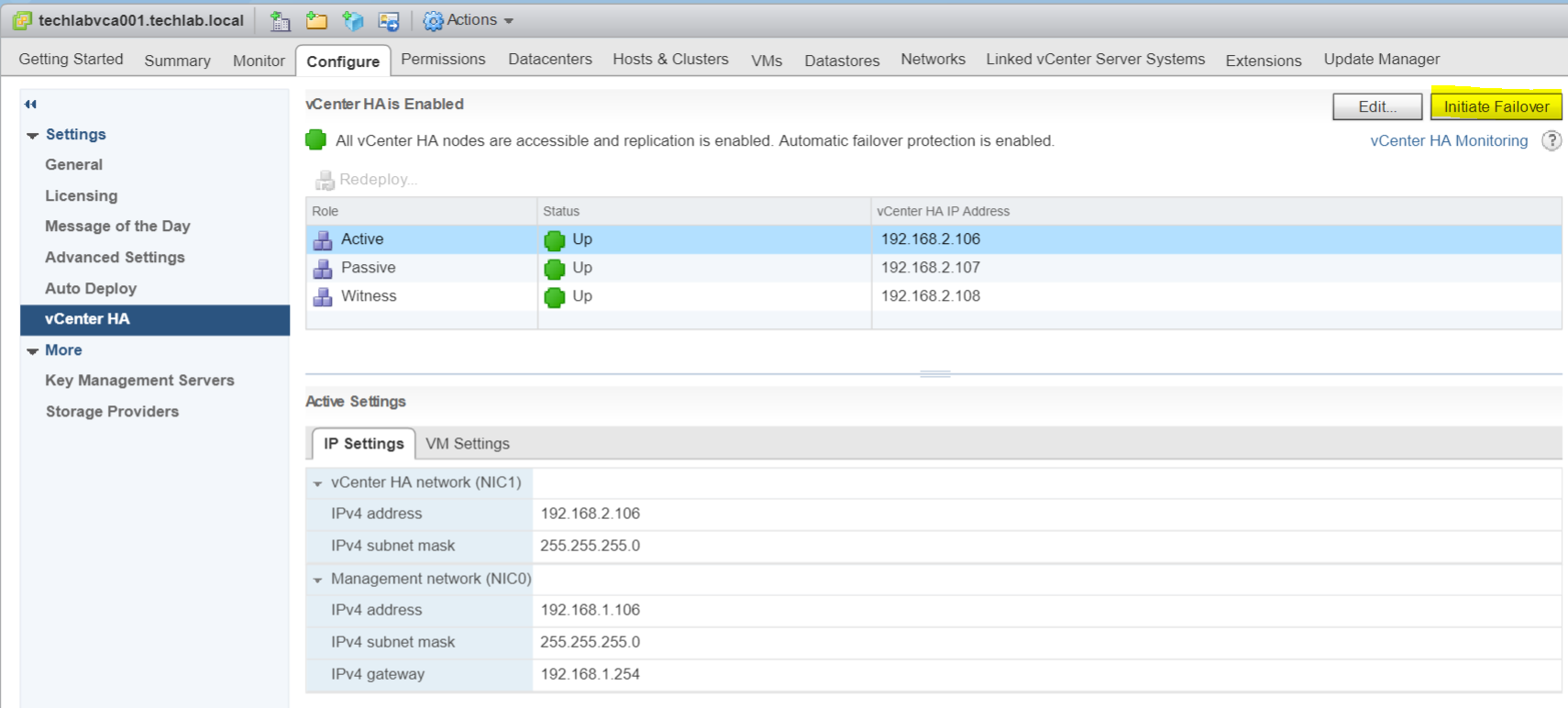The width and height of the screenshot is (1568, 708).
Task: Open Message of the Day settings
Action: [117, 226]
